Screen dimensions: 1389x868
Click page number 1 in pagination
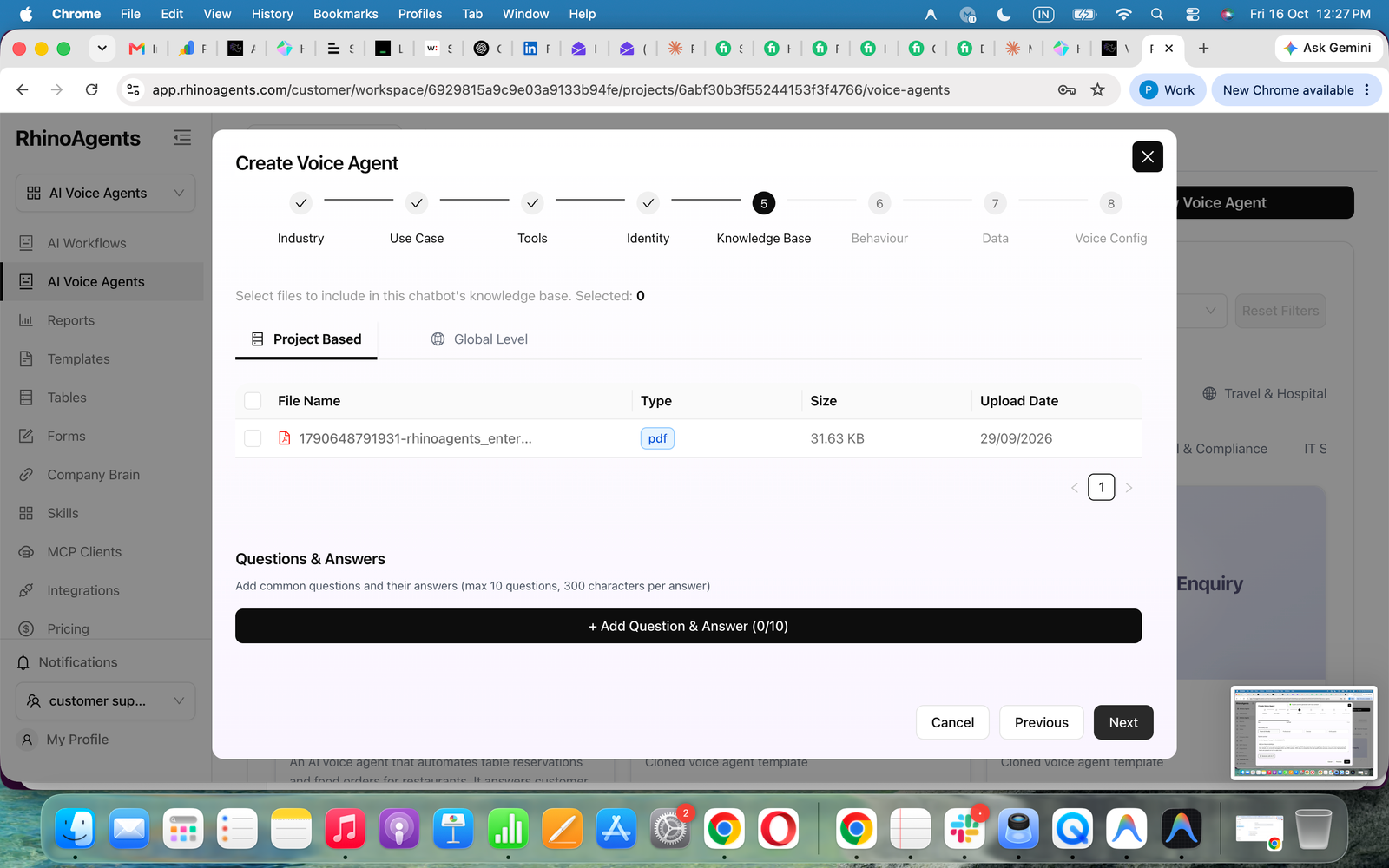point(1102,487)
